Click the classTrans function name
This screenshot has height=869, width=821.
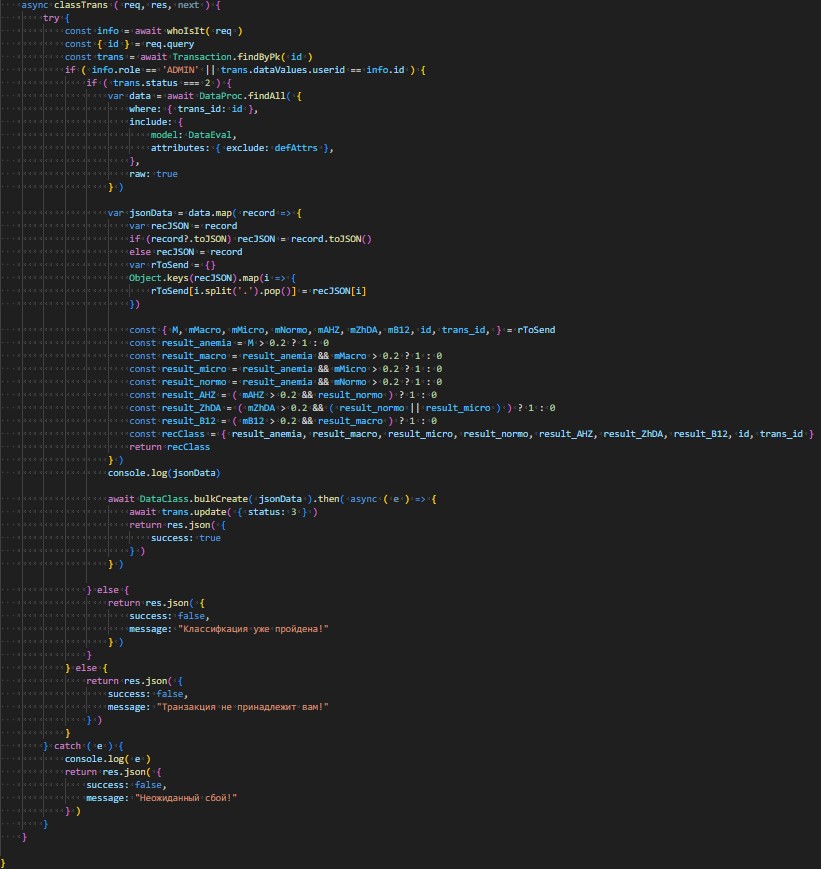[x=80, y=5]
